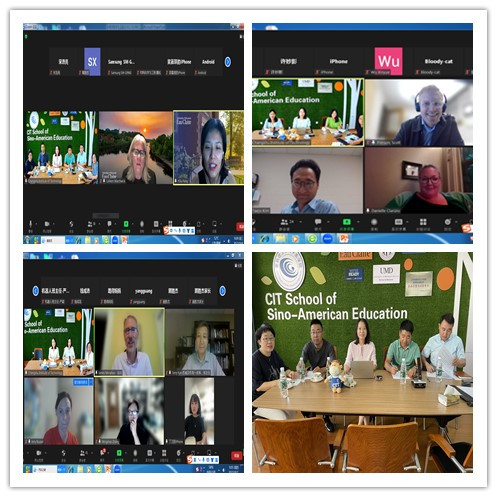
Task: Open captions icon in top-left Zoom window
Action: (156, 224)
